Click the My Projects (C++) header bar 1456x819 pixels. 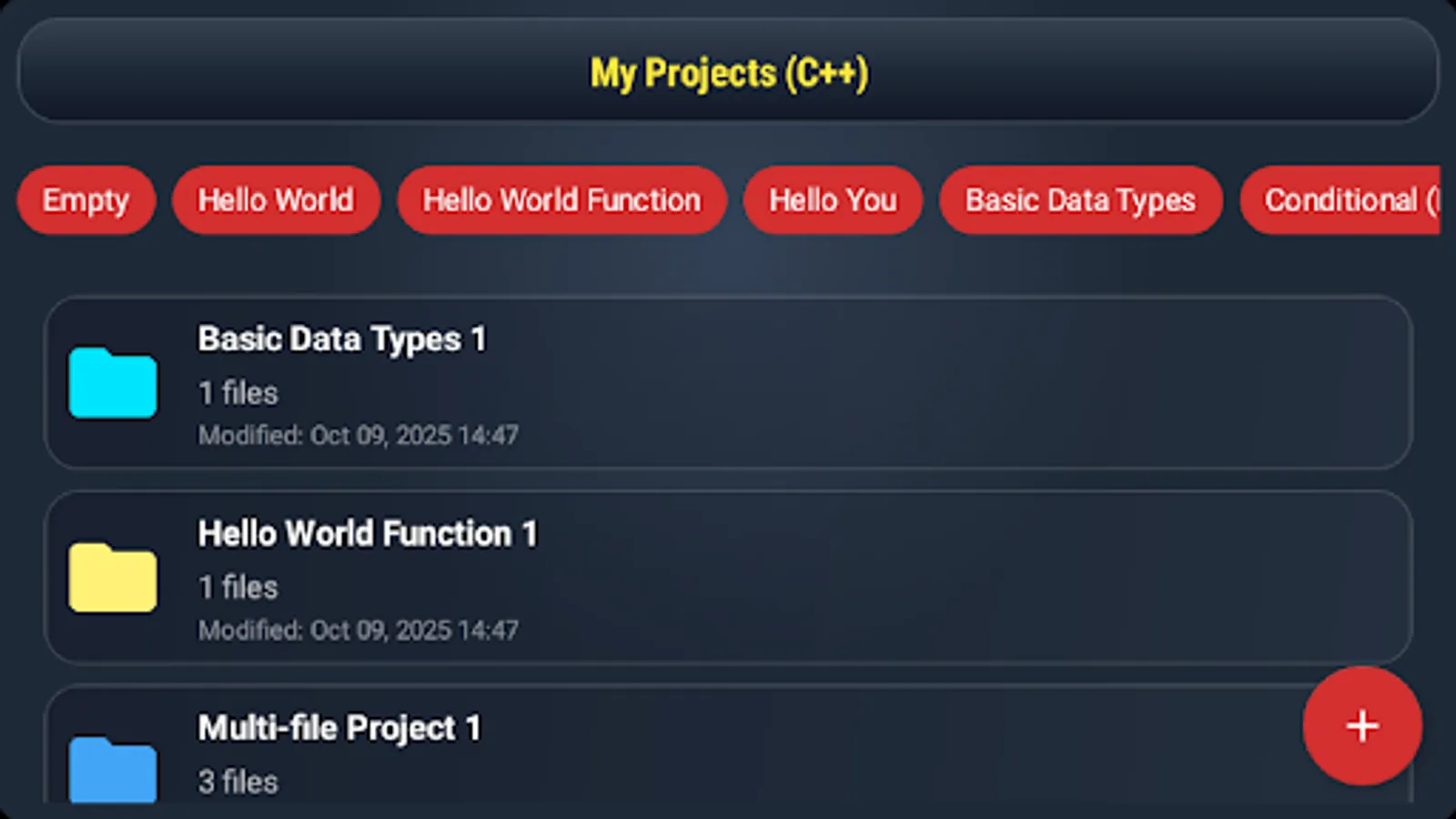coord(728,71)
